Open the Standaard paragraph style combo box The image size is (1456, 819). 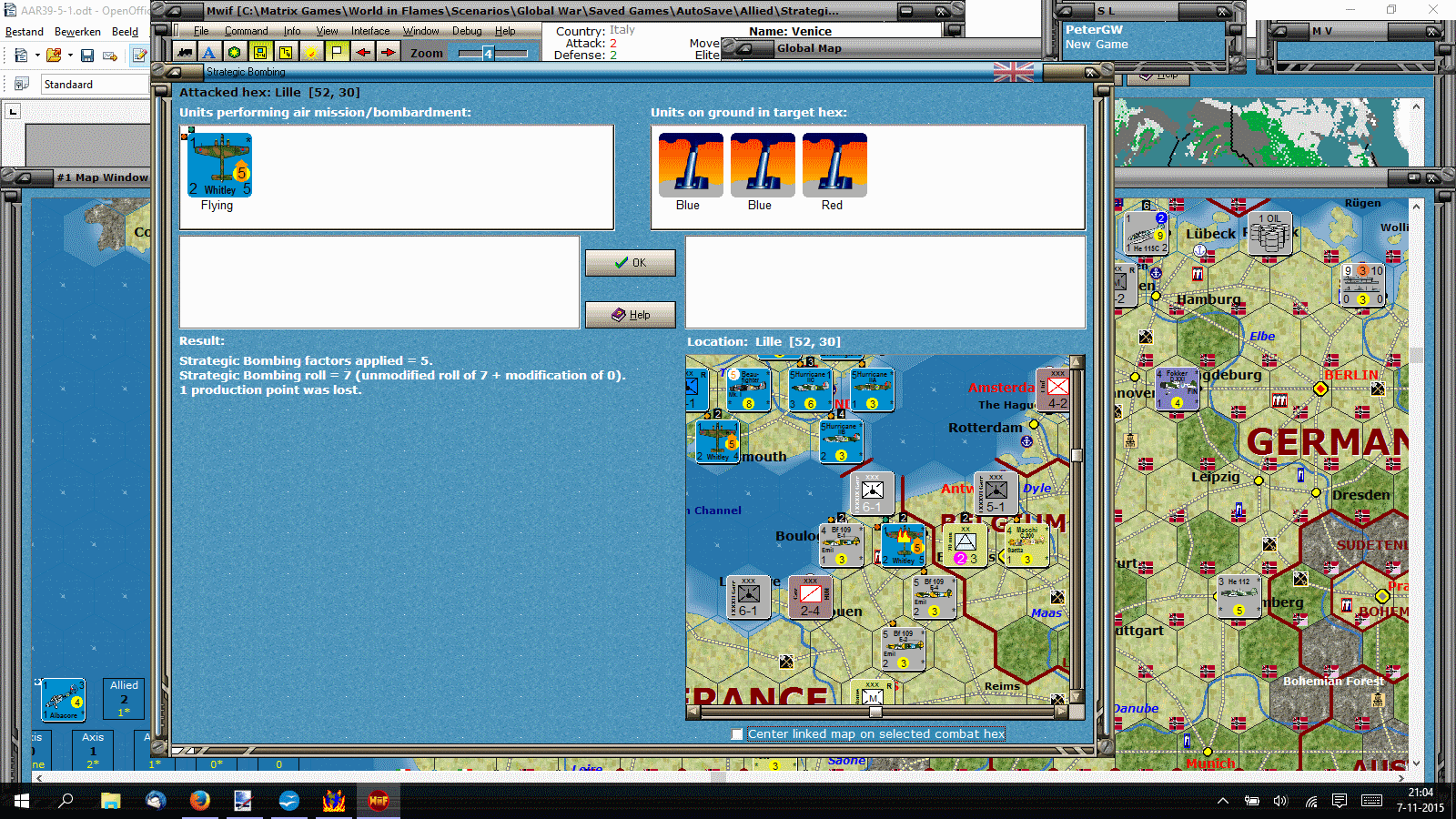96,85
